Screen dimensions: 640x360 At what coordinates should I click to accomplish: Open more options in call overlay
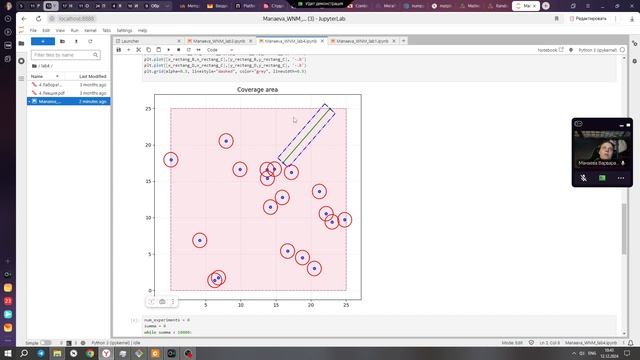(x=621, y=178)
